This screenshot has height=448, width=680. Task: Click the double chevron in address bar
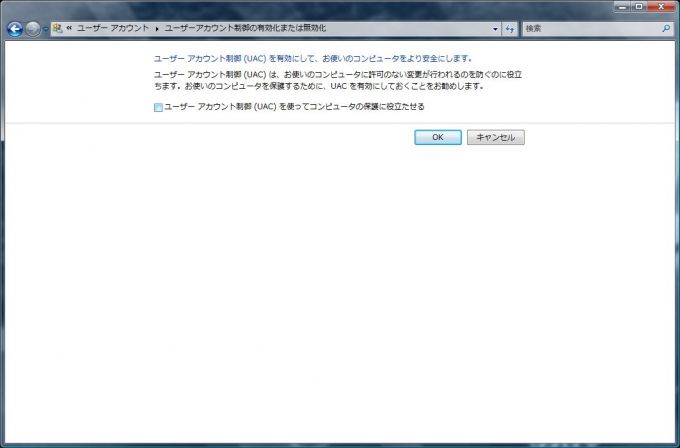coord(69,29)
